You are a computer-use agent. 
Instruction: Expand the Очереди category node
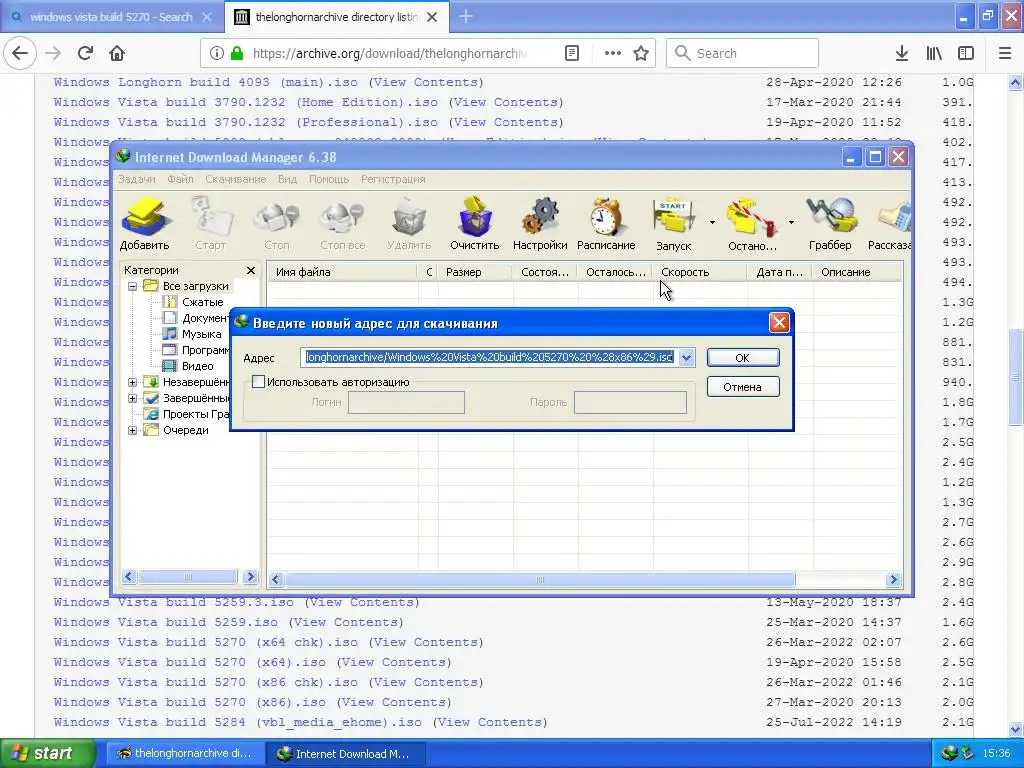pyautogui.click(x=133, y=430)
